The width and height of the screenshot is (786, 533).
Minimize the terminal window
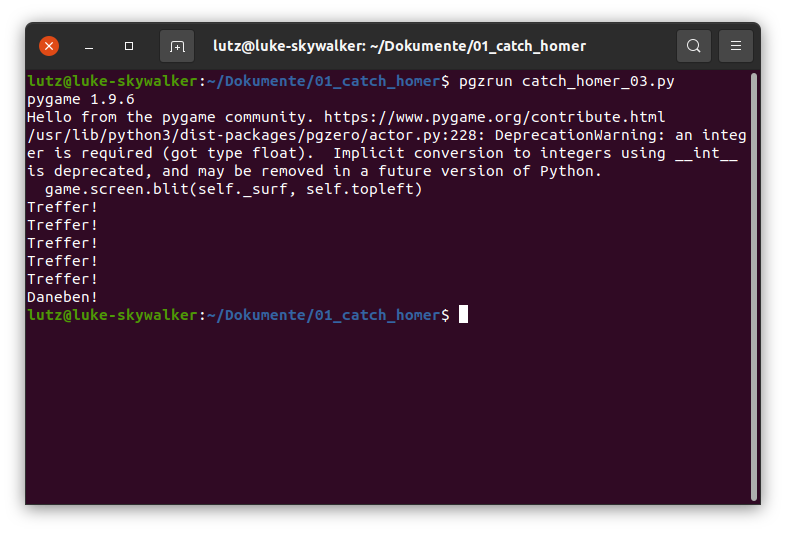(x=89, y=46)
